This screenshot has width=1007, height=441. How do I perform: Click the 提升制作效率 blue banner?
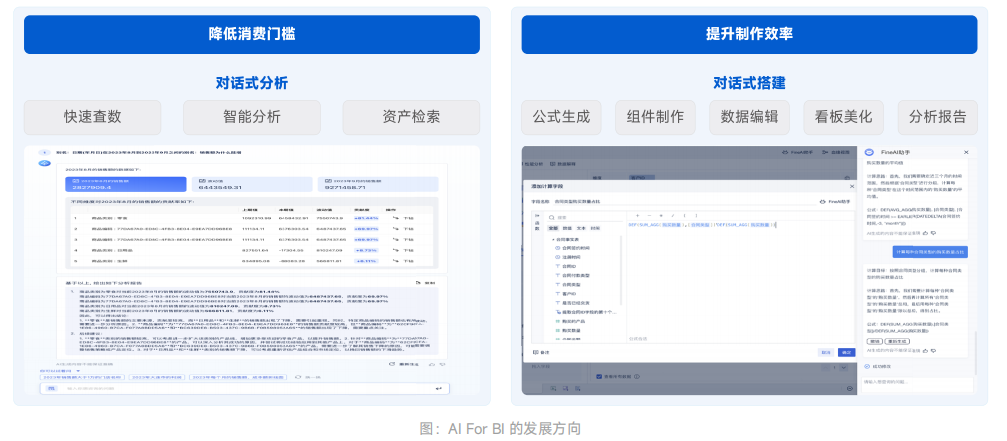point(749,35)
